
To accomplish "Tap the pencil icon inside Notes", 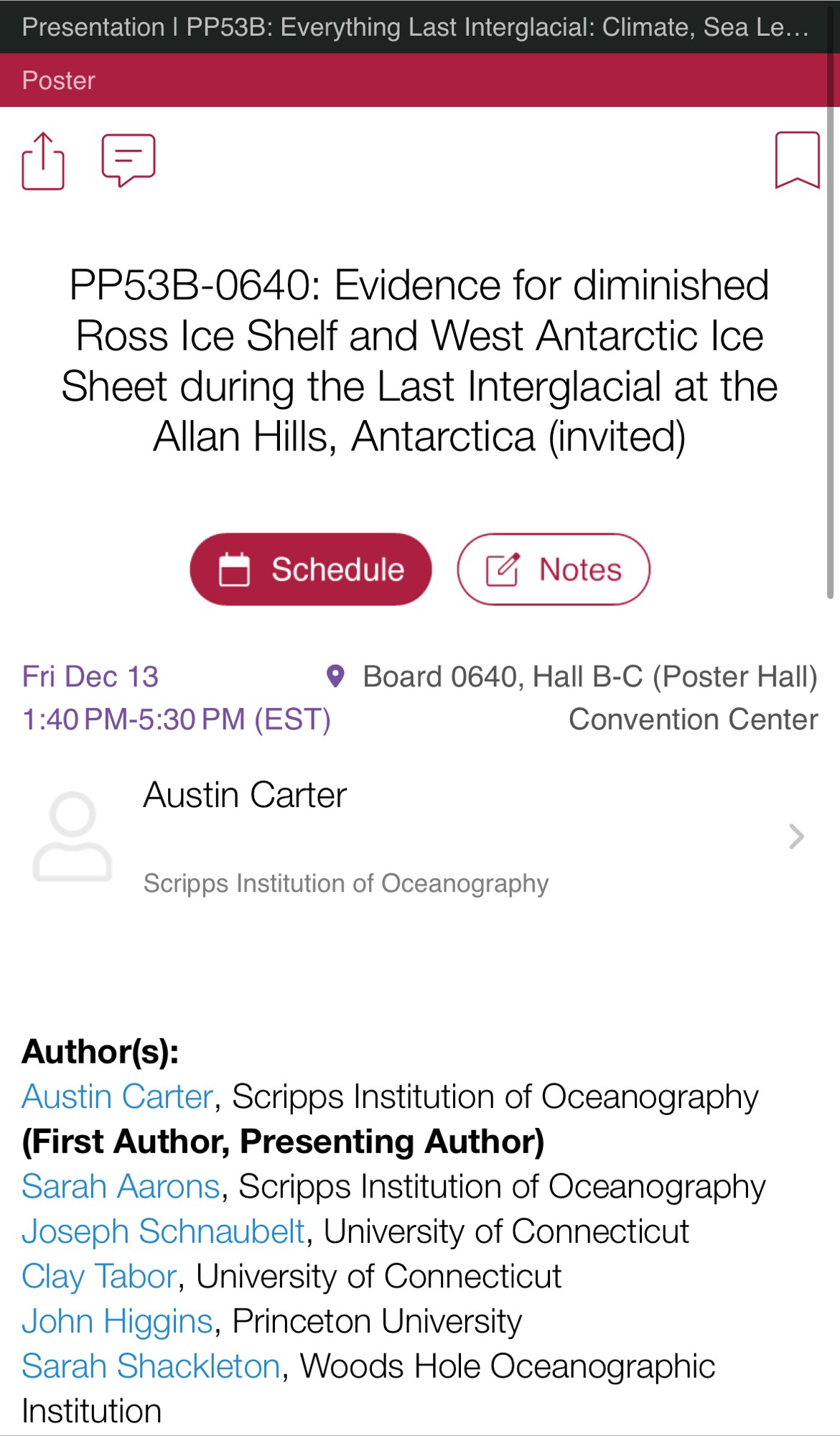I will click(502, 569).
